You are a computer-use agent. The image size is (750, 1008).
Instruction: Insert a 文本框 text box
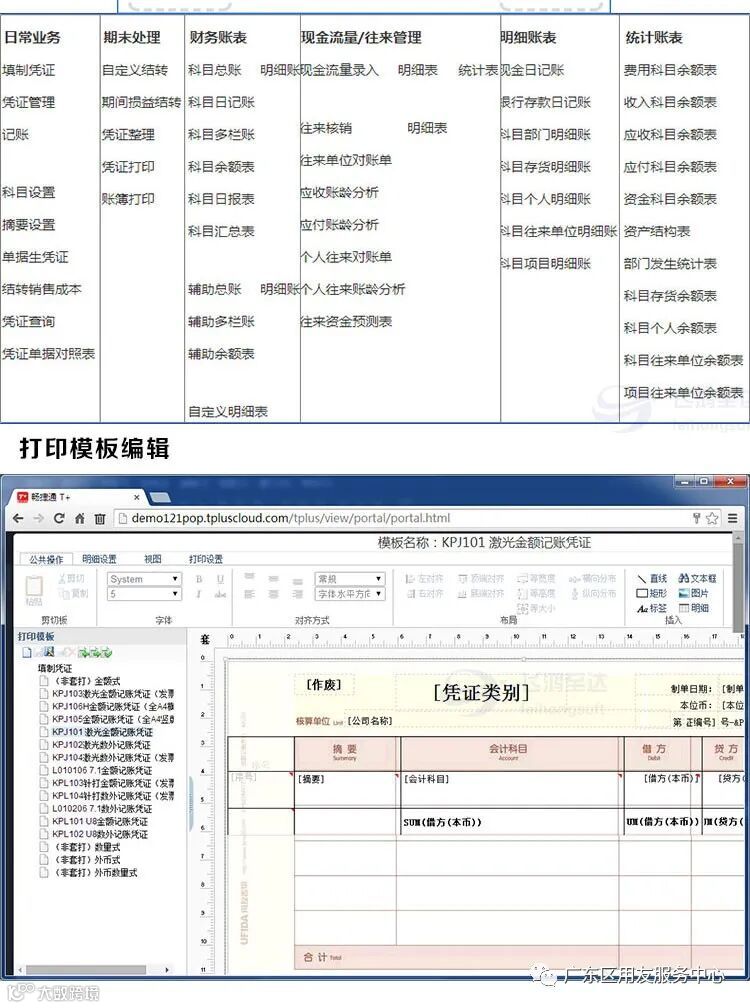[697, 579]
